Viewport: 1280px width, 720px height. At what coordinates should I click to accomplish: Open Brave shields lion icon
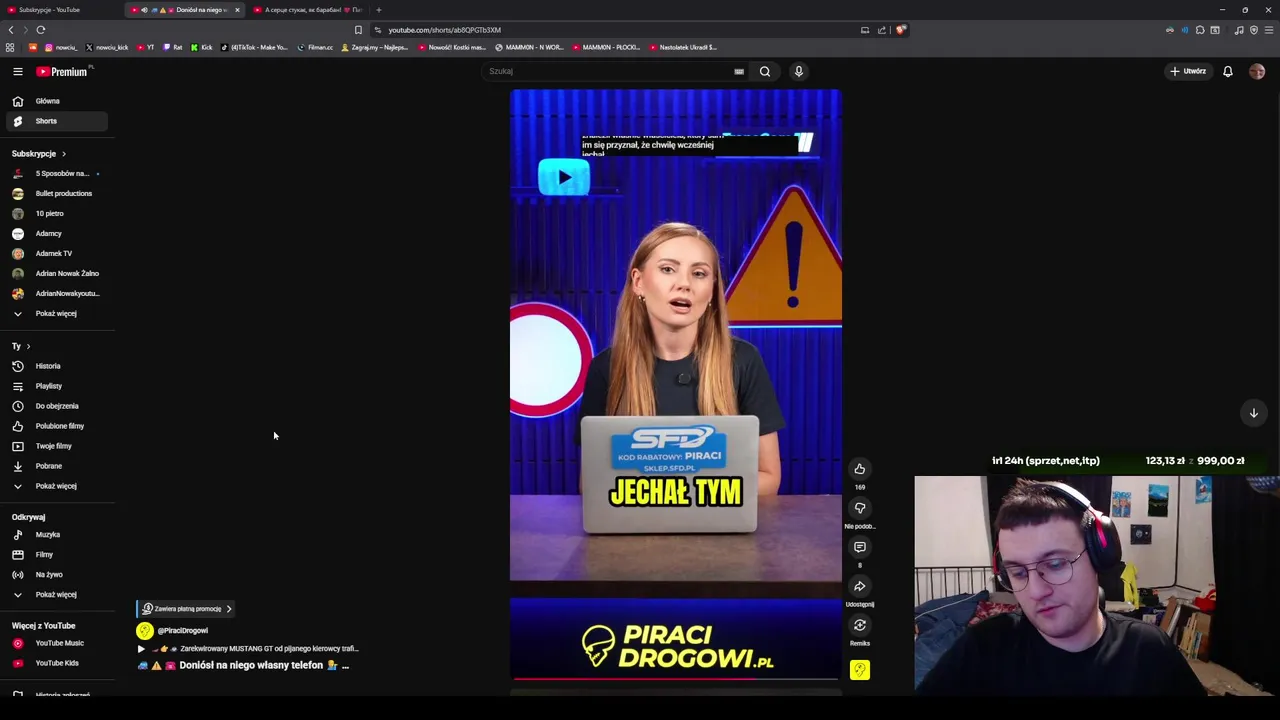[900, 30]
